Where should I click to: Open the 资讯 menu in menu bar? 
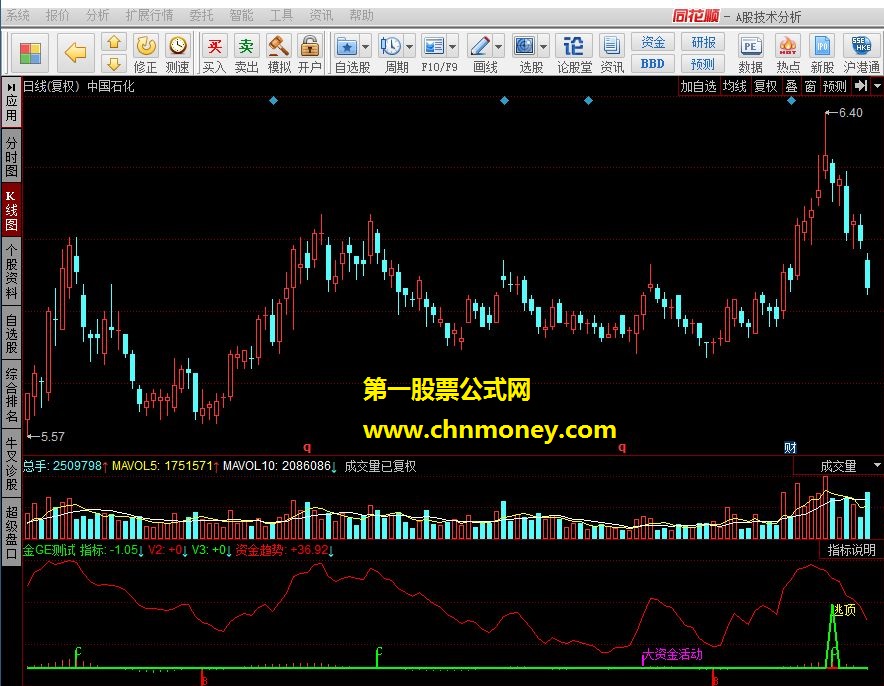pos(321,16)
